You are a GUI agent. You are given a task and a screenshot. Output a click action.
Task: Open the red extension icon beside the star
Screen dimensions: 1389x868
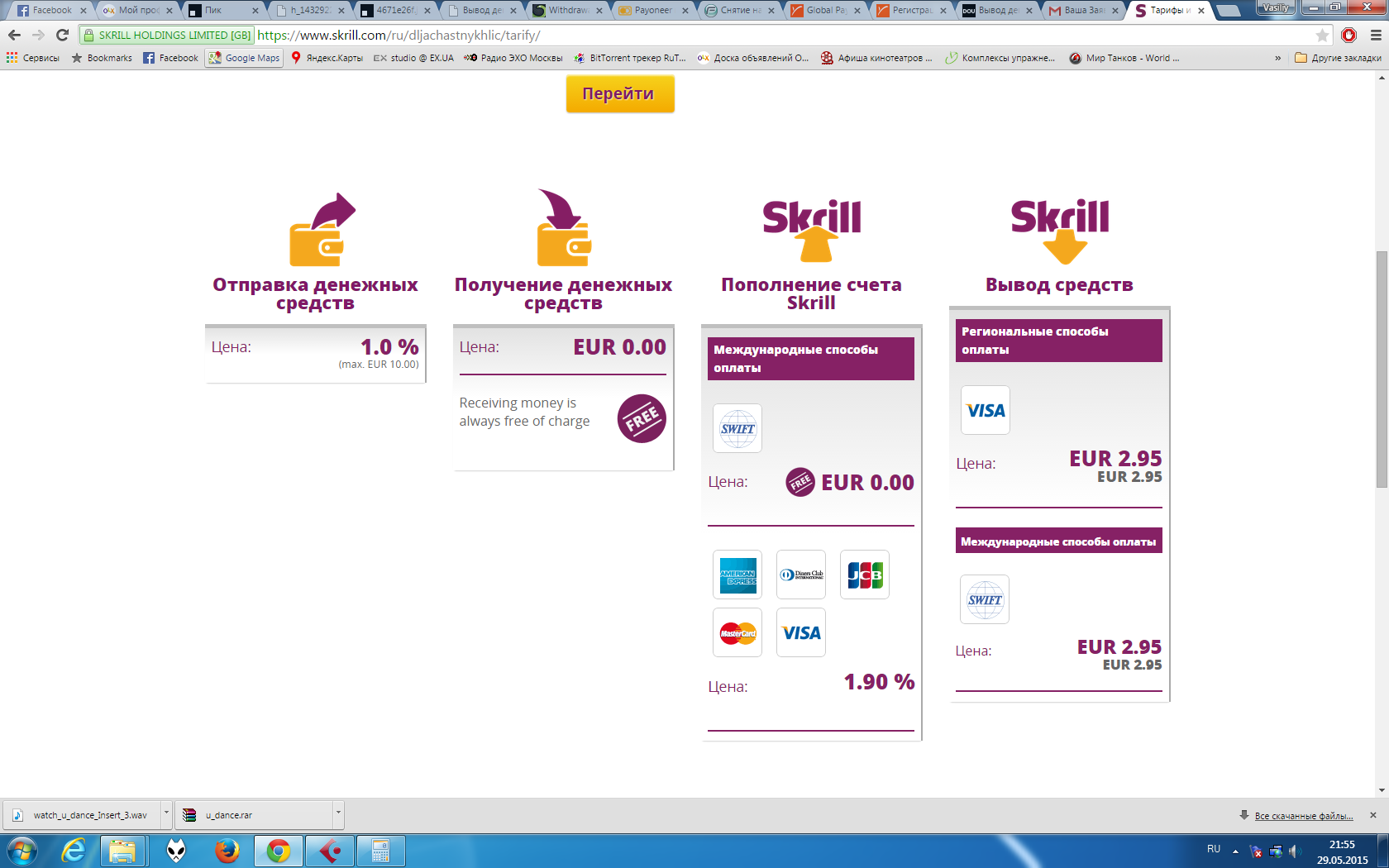point(1349,36)
